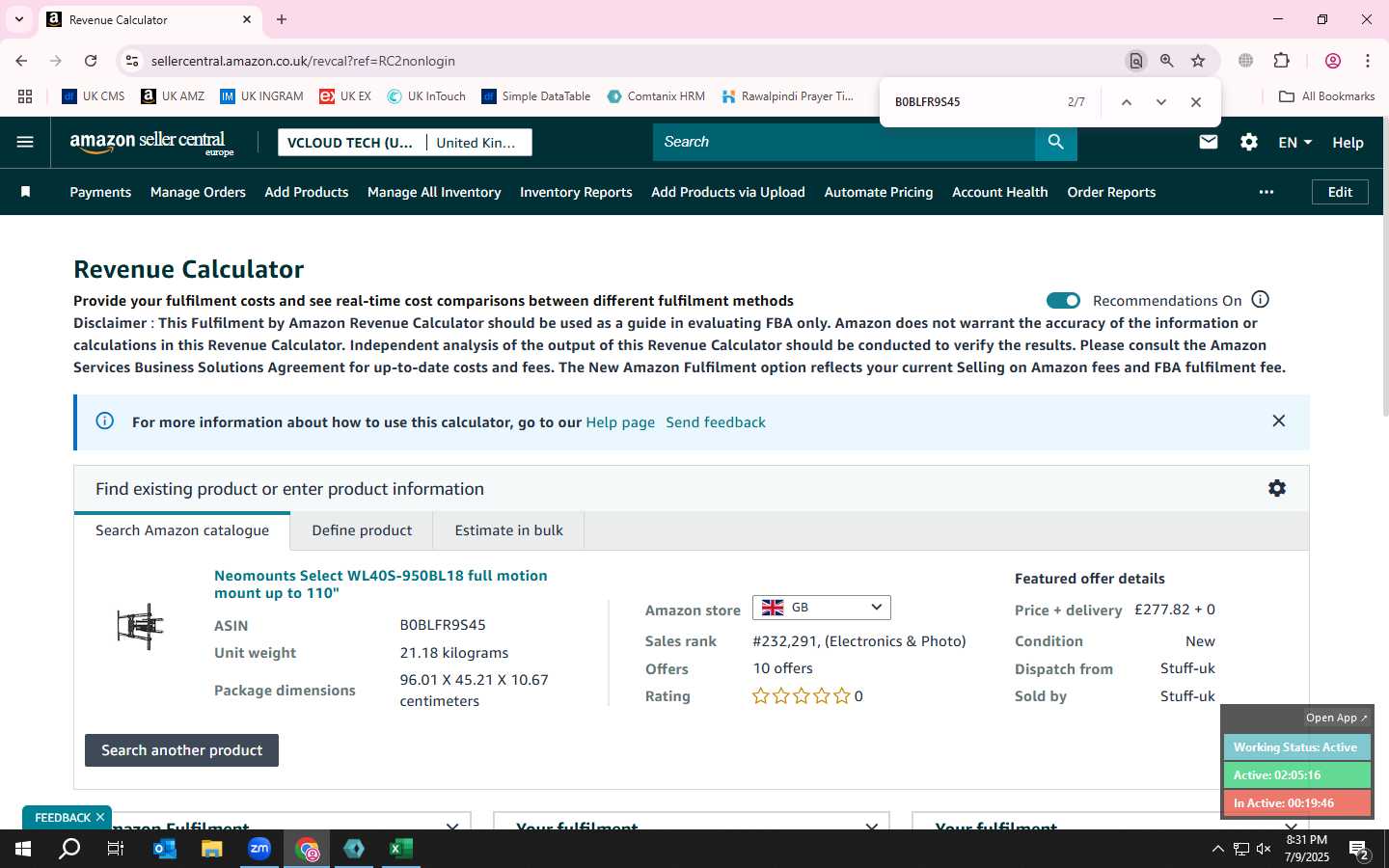Click the Edit button in the nav bar
Screen dimensions: 1389x868
1340,192
